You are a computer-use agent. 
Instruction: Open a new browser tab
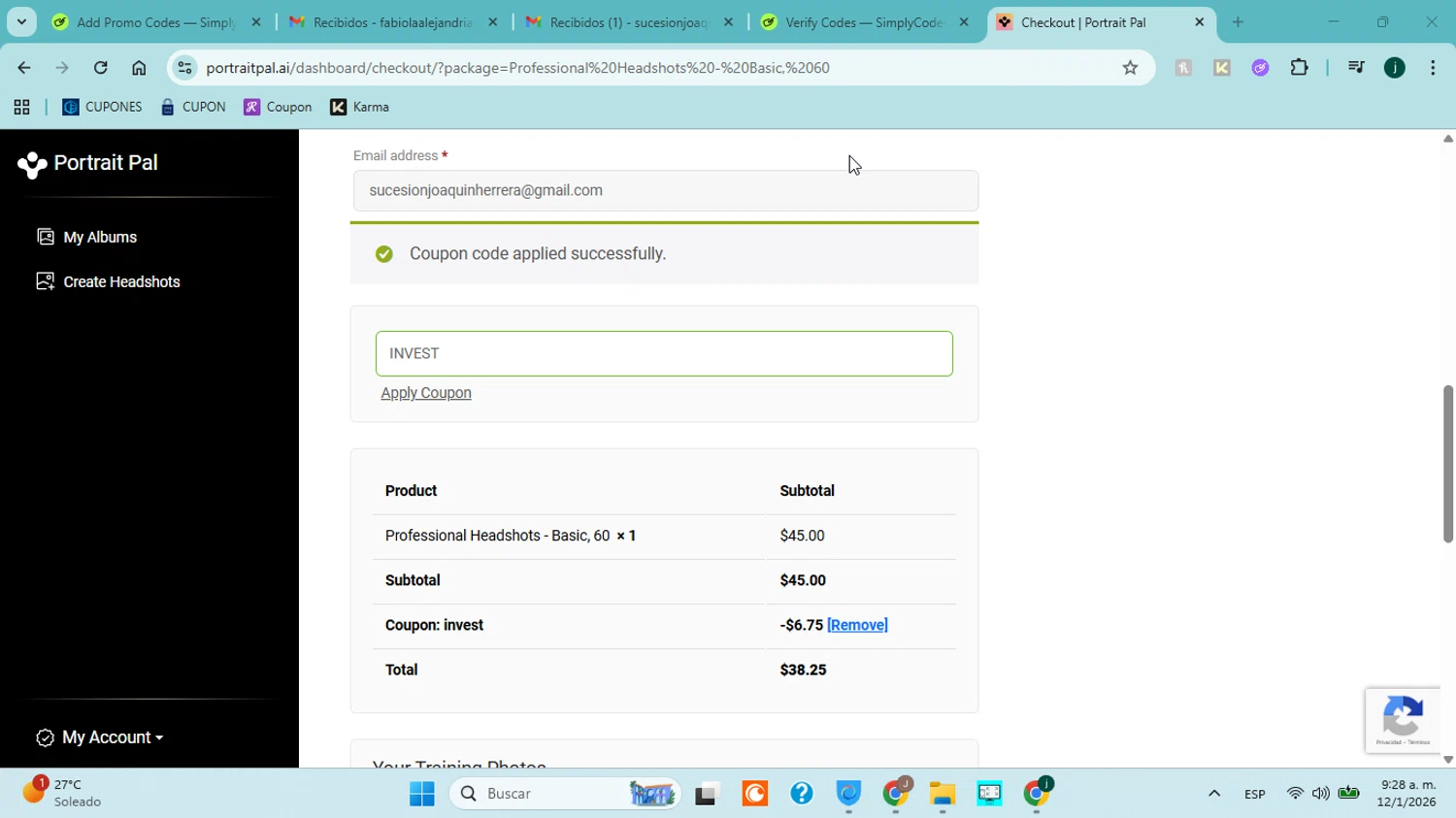pyautogui.click(x=1238, y=22)
